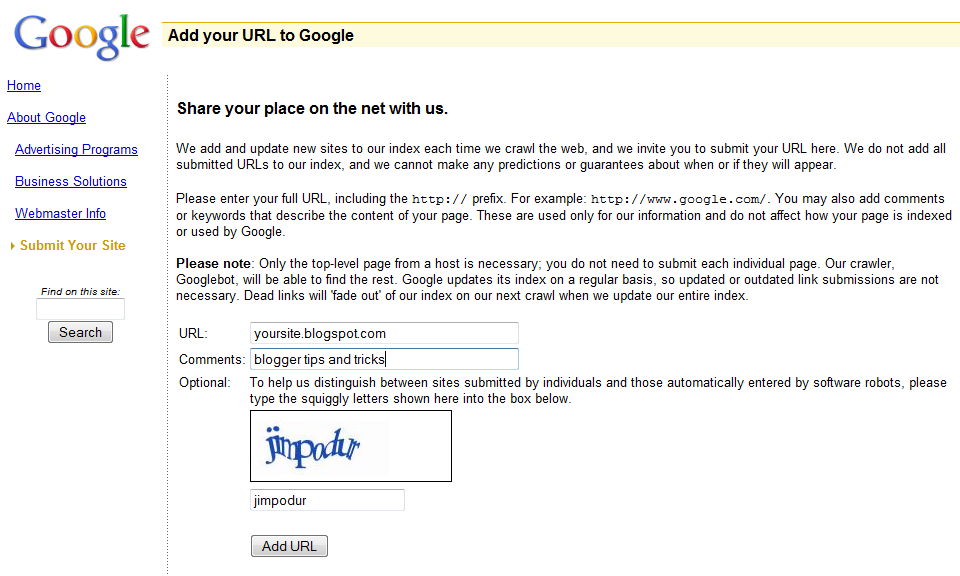Open the About Google link

pyautogui.click(x=46, y=118)
